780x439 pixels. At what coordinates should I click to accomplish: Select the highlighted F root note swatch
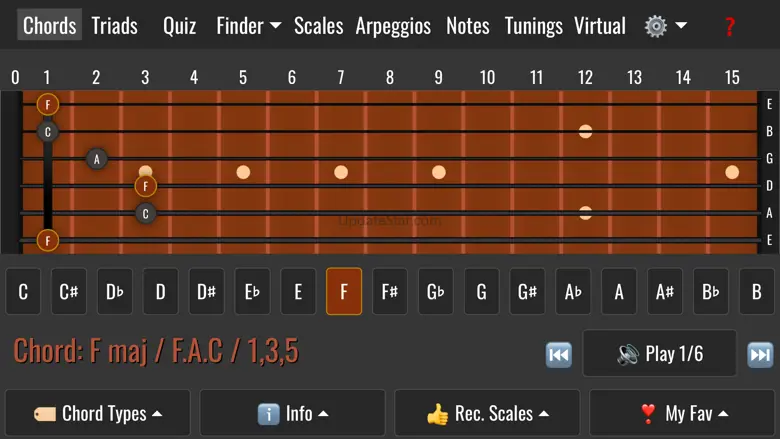344,292
